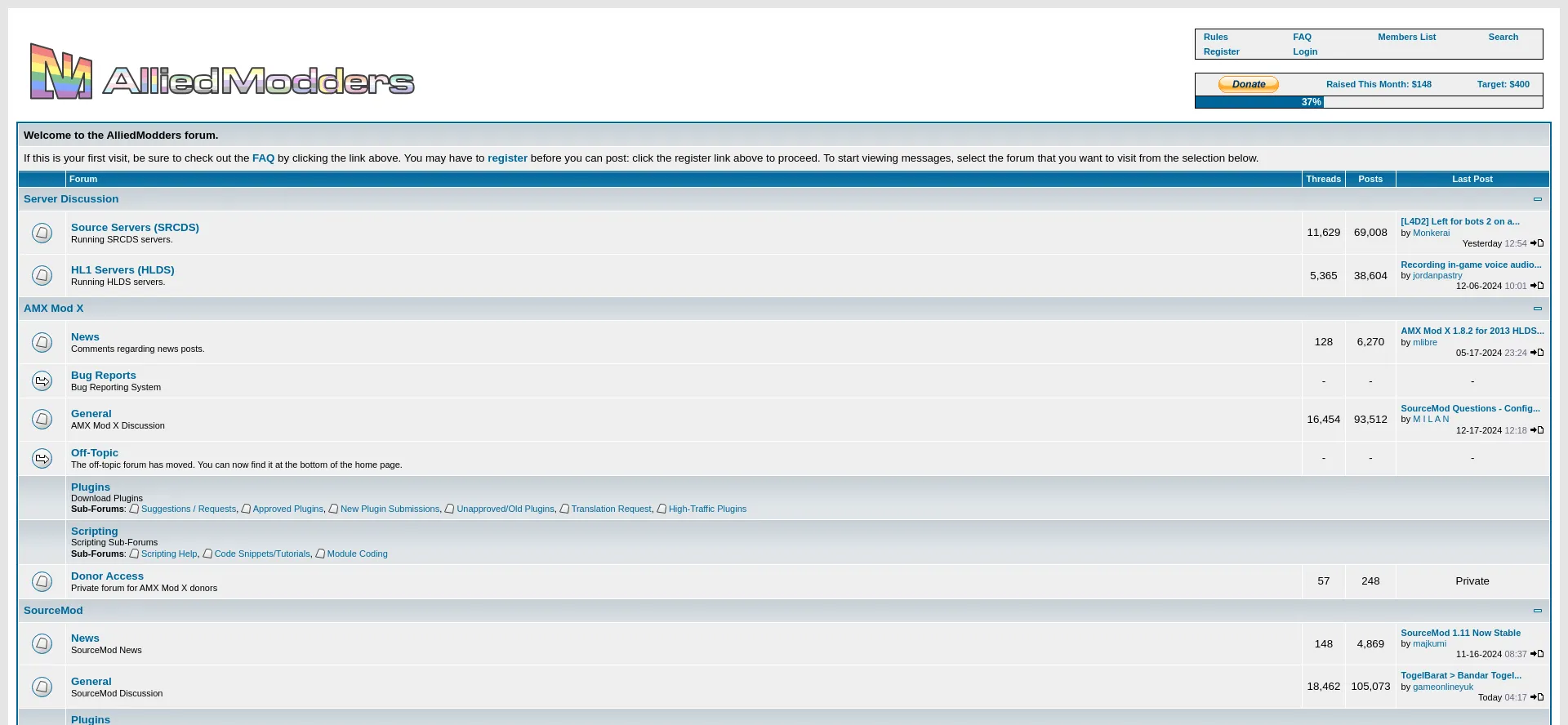
Task: Click the Donor Access forum status icon
Action: point(42,581)
